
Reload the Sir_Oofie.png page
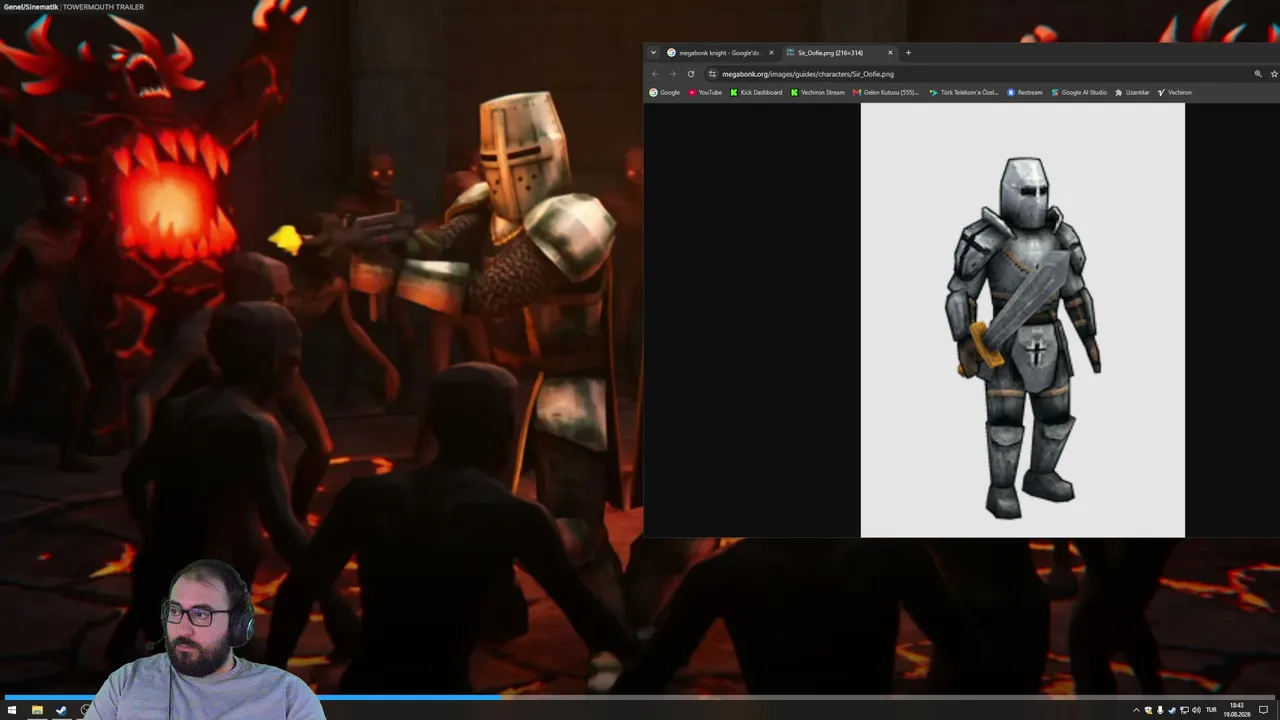(x=690, y=74)
